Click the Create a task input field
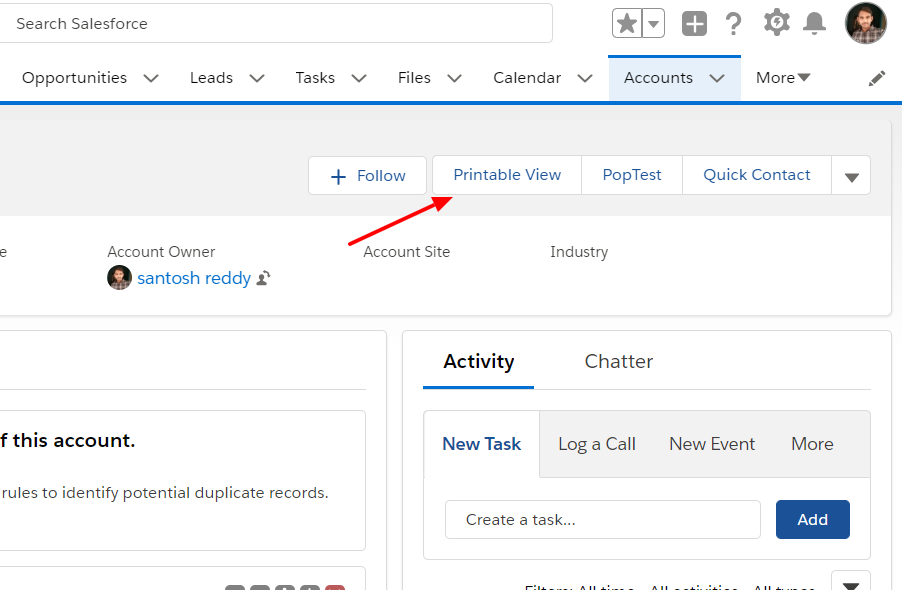The width and height of the screenshot is (902, 590). [603, 520]
